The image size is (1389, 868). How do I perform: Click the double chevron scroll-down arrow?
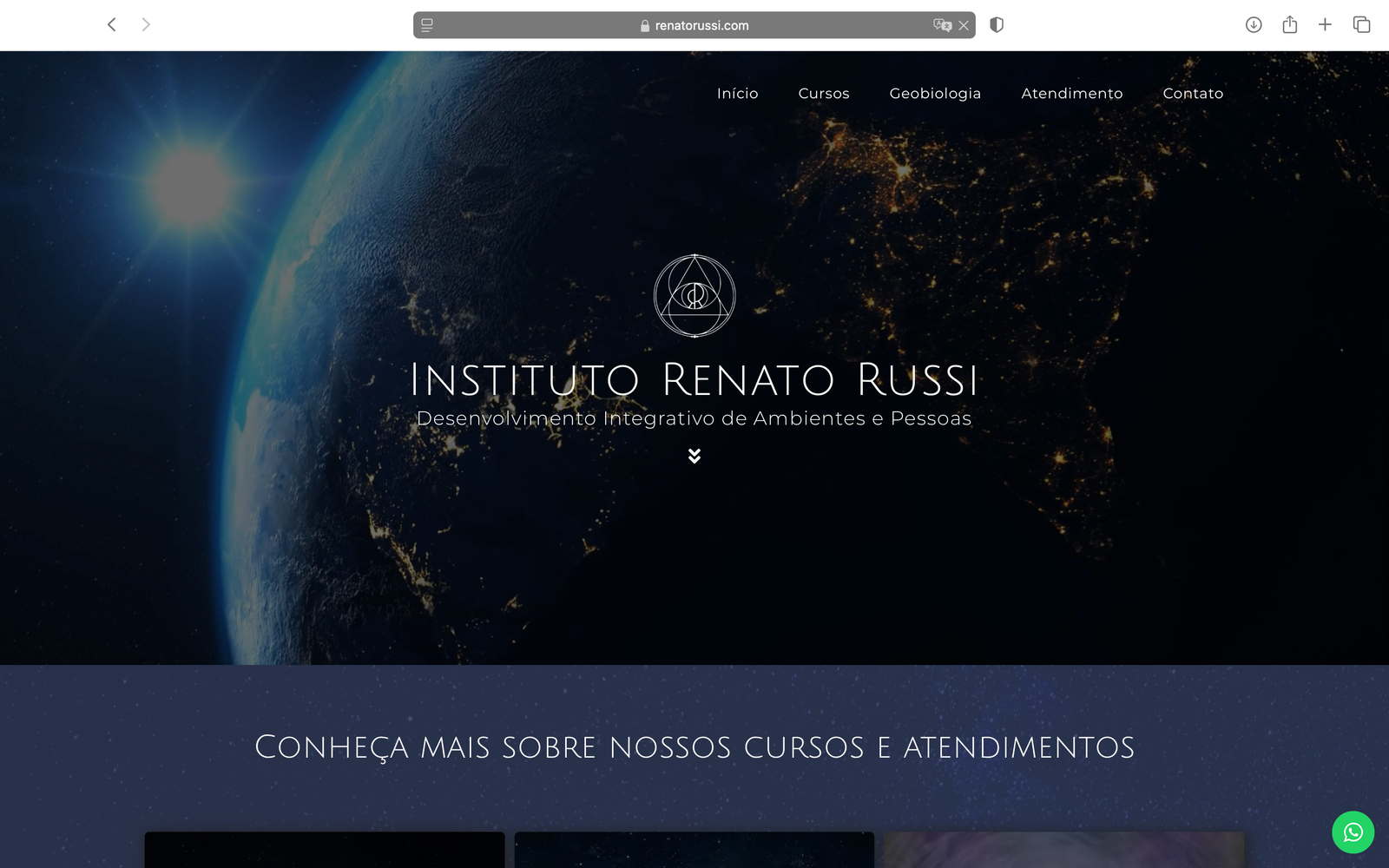[694, 456]
